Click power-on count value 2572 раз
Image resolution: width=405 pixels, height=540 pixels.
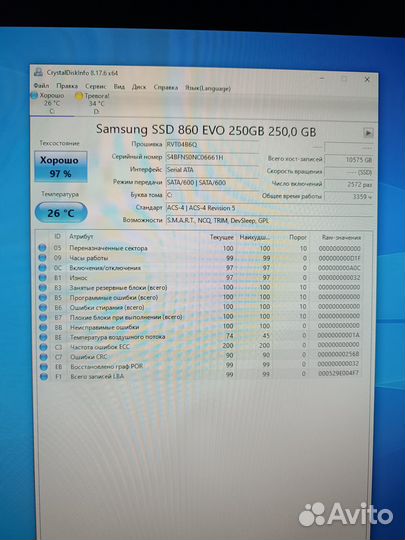click(349, 184)
